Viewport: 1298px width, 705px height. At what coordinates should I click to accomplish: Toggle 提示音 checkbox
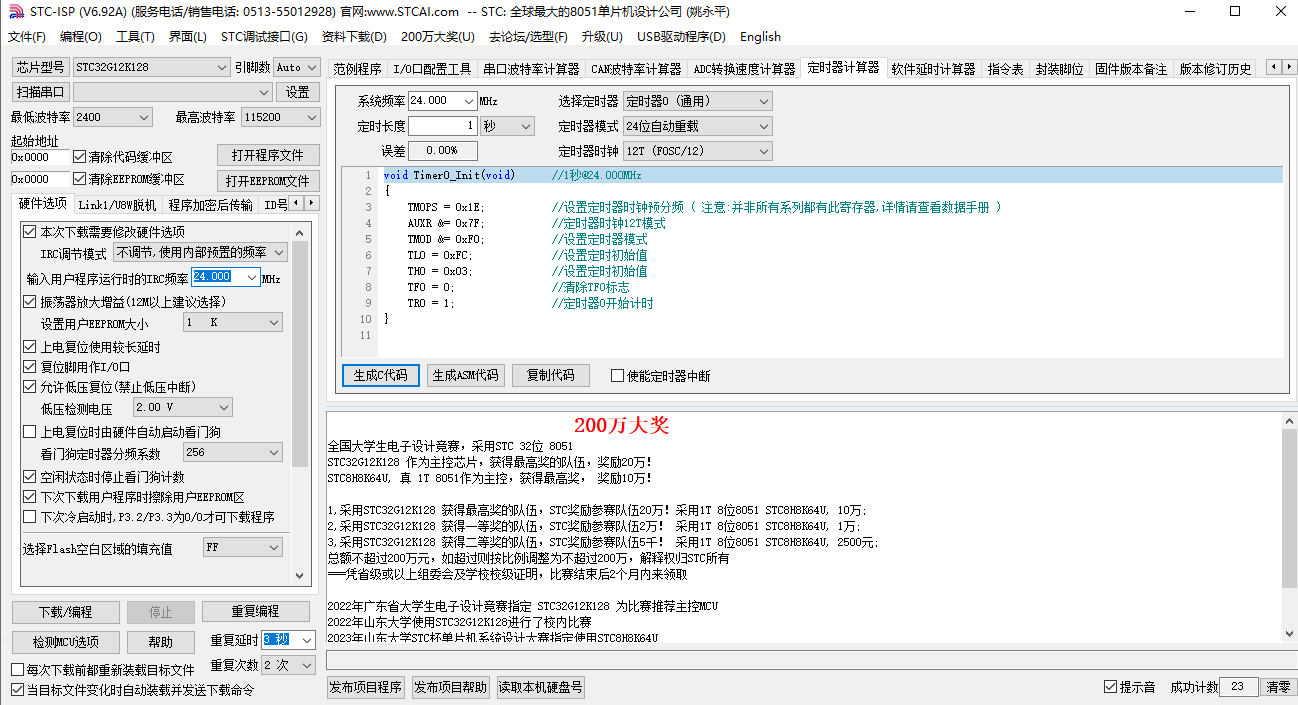(x=1110, y=687)
